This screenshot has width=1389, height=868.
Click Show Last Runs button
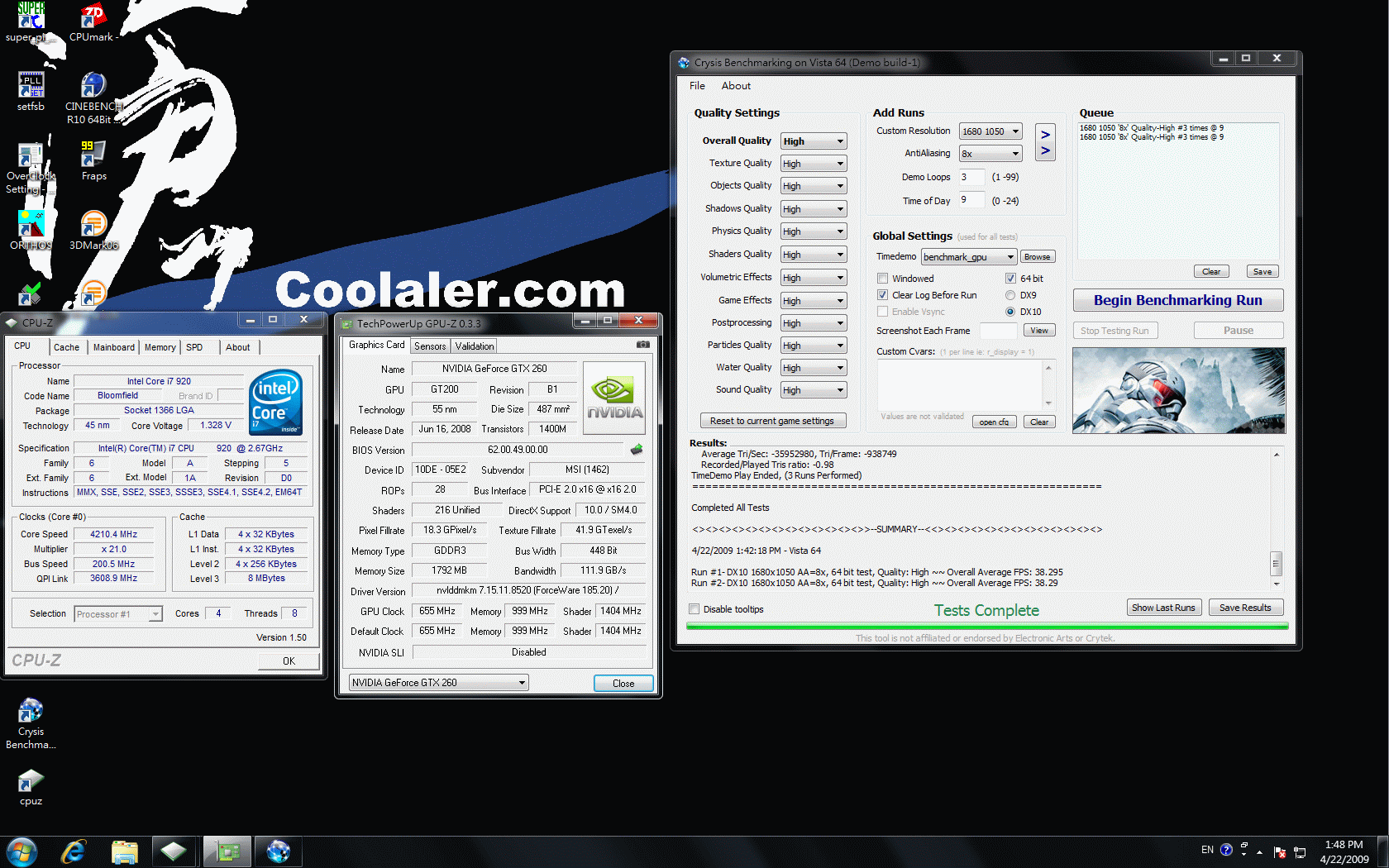(1163, 608)
